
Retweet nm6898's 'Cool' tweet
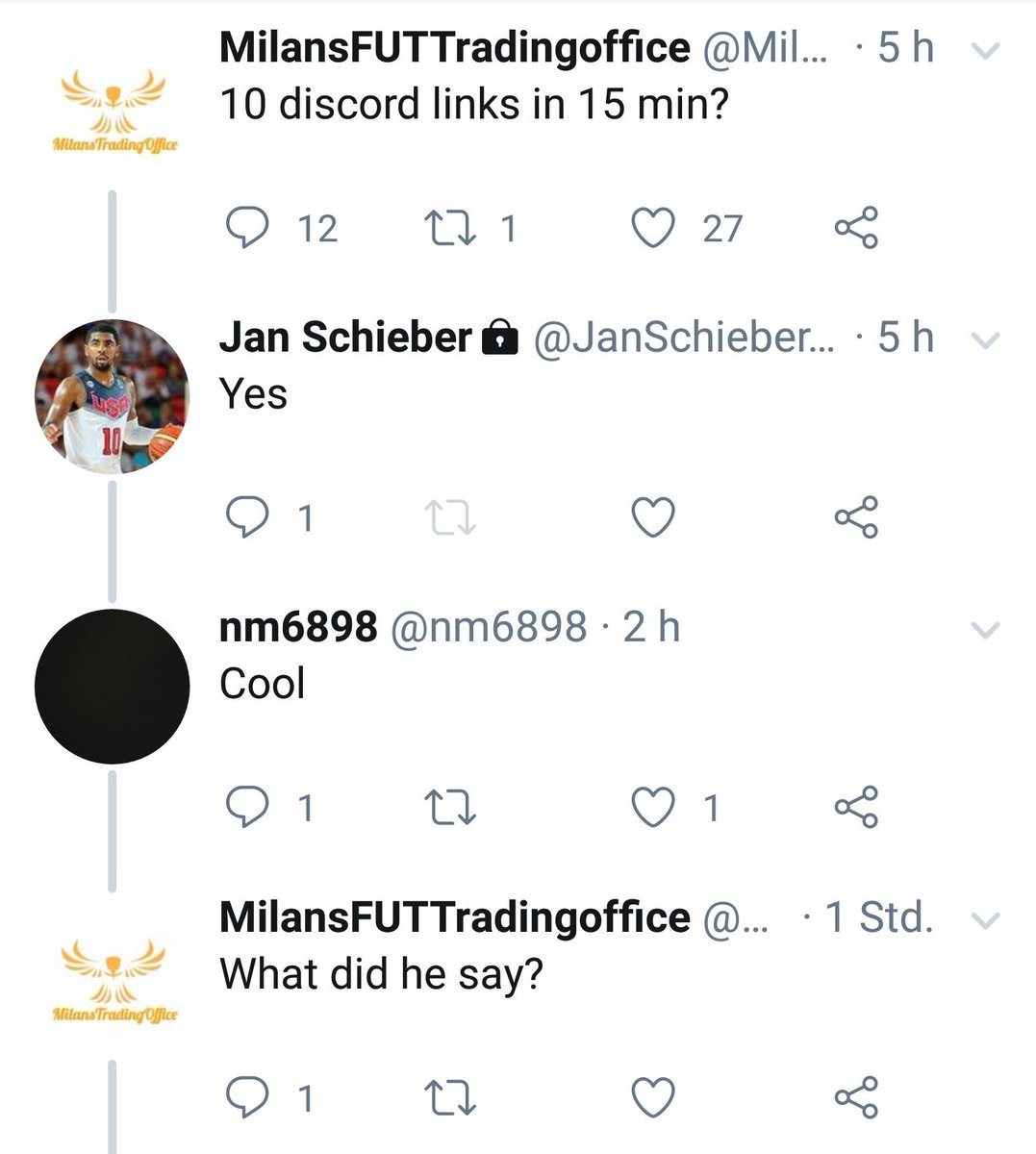click(x=450, y=808)
